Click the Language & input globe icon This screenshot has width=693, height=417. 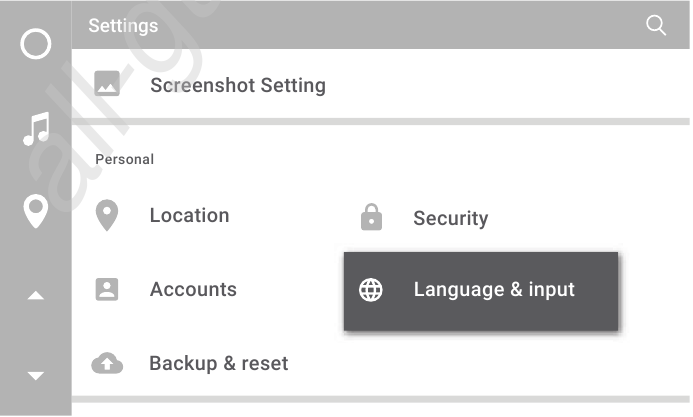tap(370, 290)
